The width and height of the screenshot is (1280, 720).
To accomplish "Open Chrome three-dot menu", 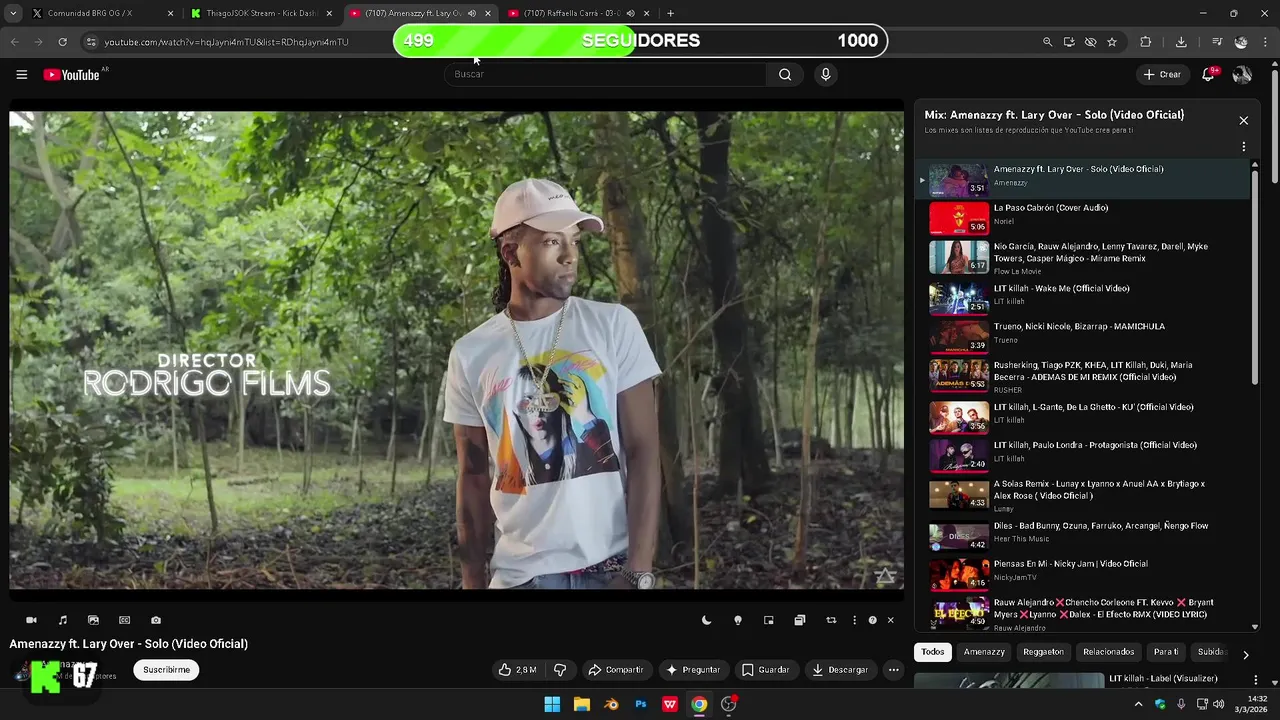I will click(1266, 42).
